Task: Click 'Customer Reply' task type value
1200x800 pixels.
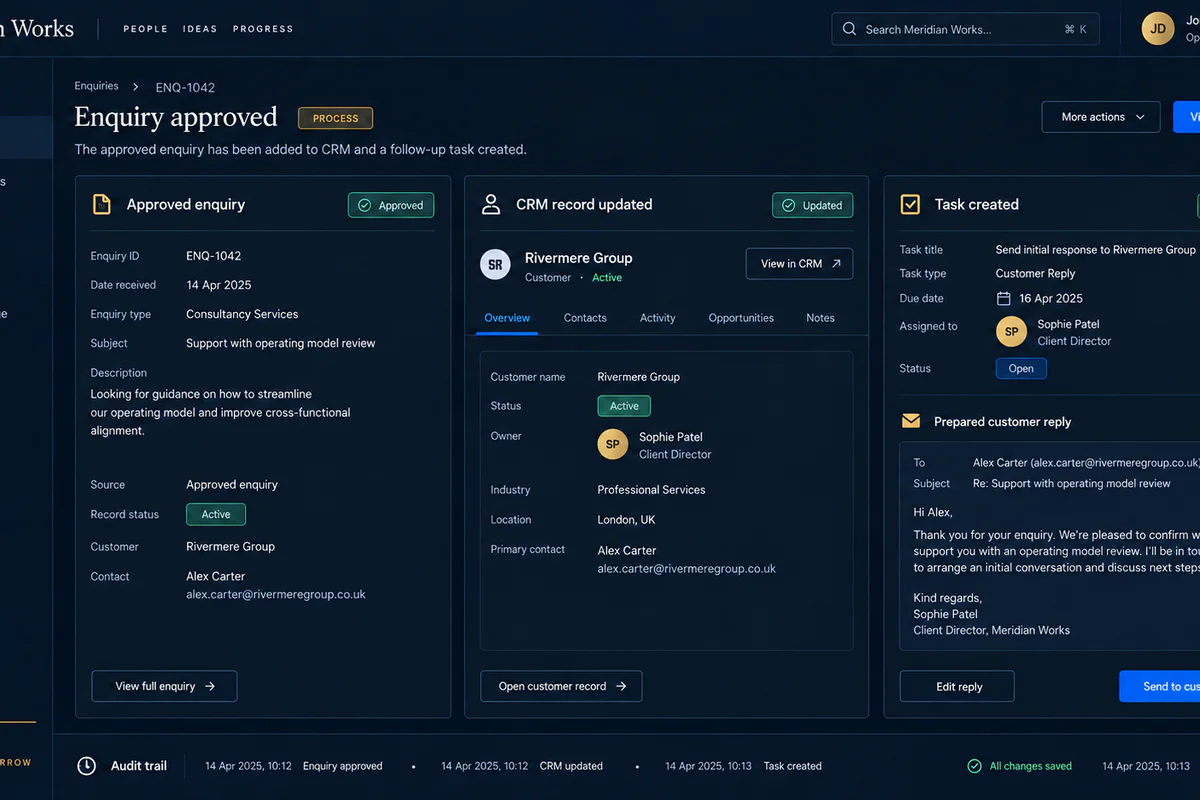Action: [x=1035, y=273]
